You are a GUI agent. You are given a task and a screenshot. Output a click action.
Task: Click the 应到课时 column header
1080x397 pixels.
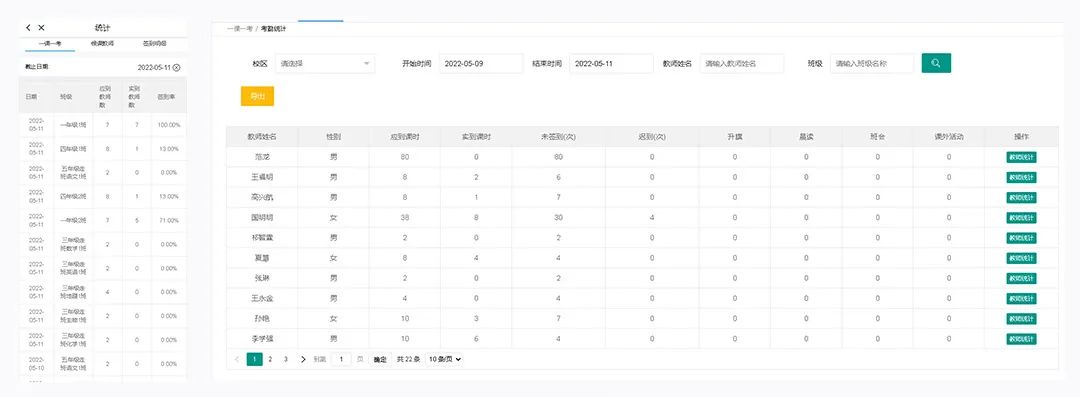click(405, 137)
